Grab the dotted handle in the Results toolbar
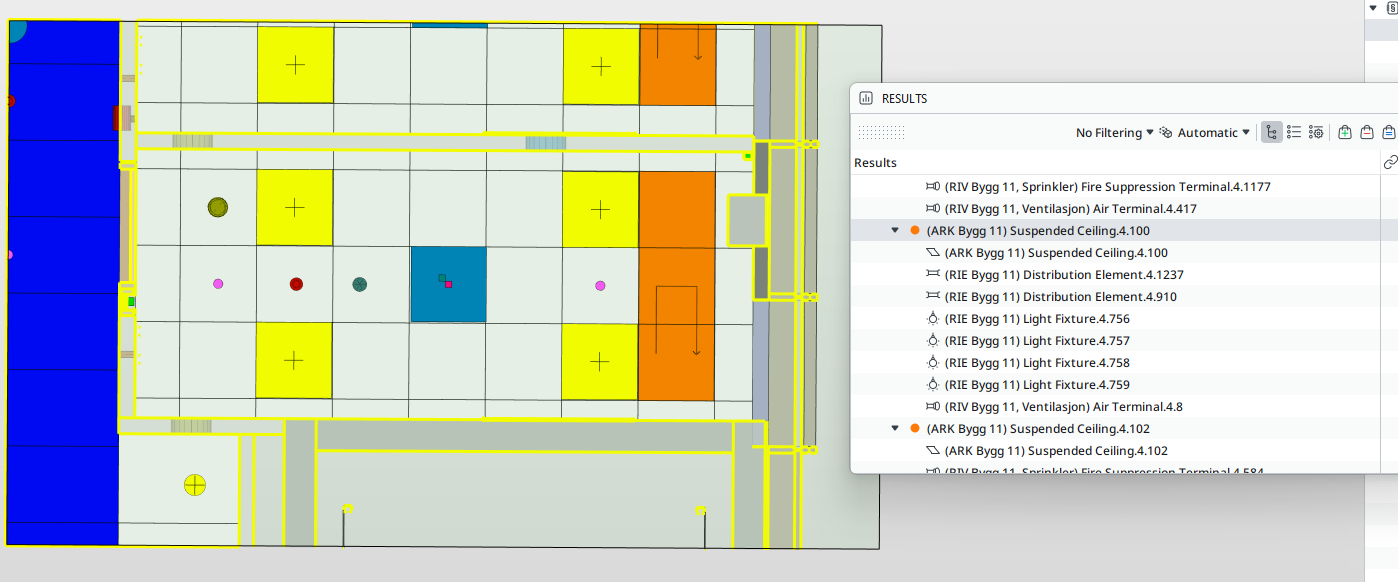Image resolution: width=1398 pixels, height=582 pixels. (881, 133)
